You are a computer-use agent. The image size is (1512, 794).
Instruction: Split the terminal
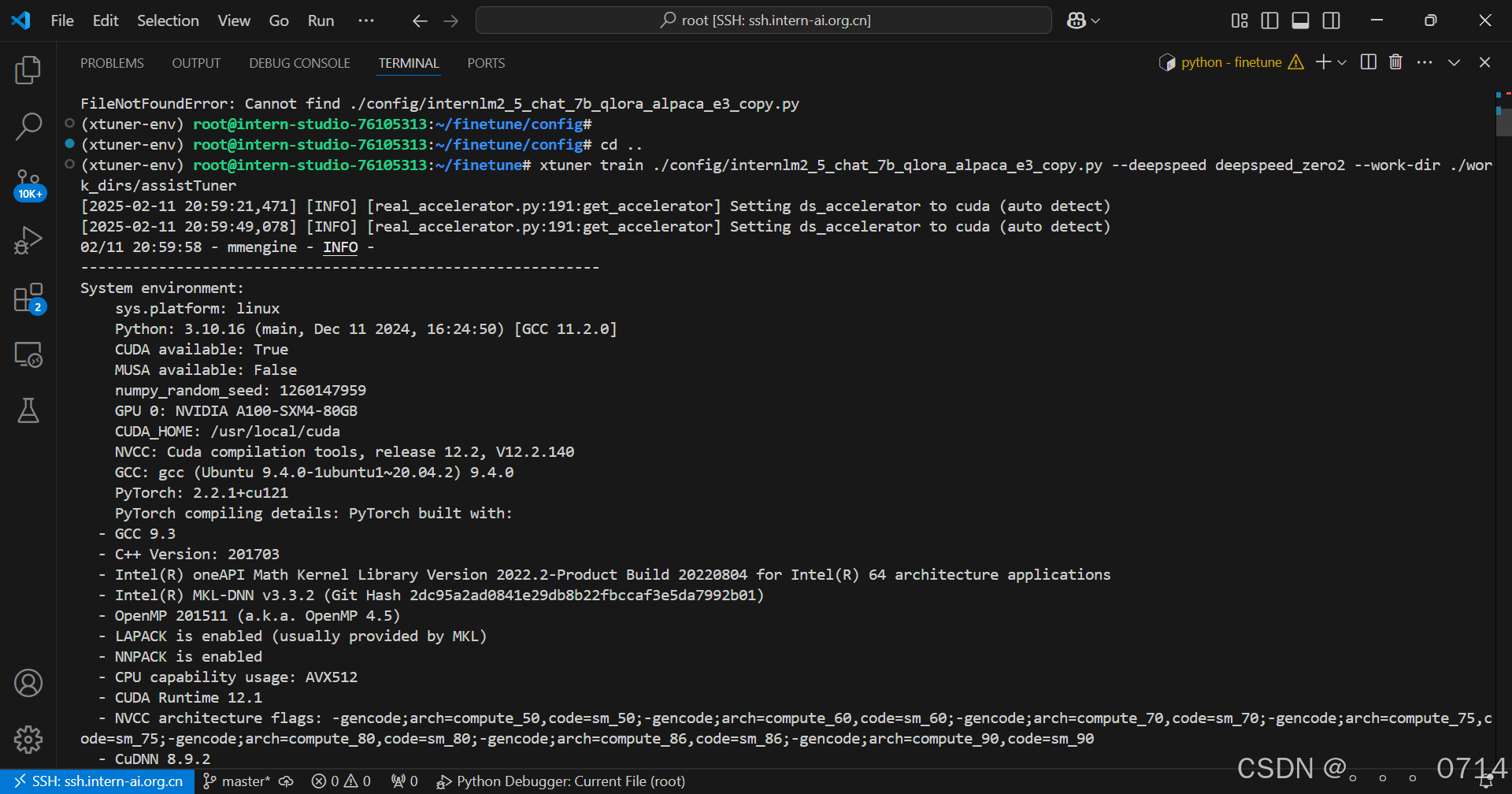tap(1369, 62)
